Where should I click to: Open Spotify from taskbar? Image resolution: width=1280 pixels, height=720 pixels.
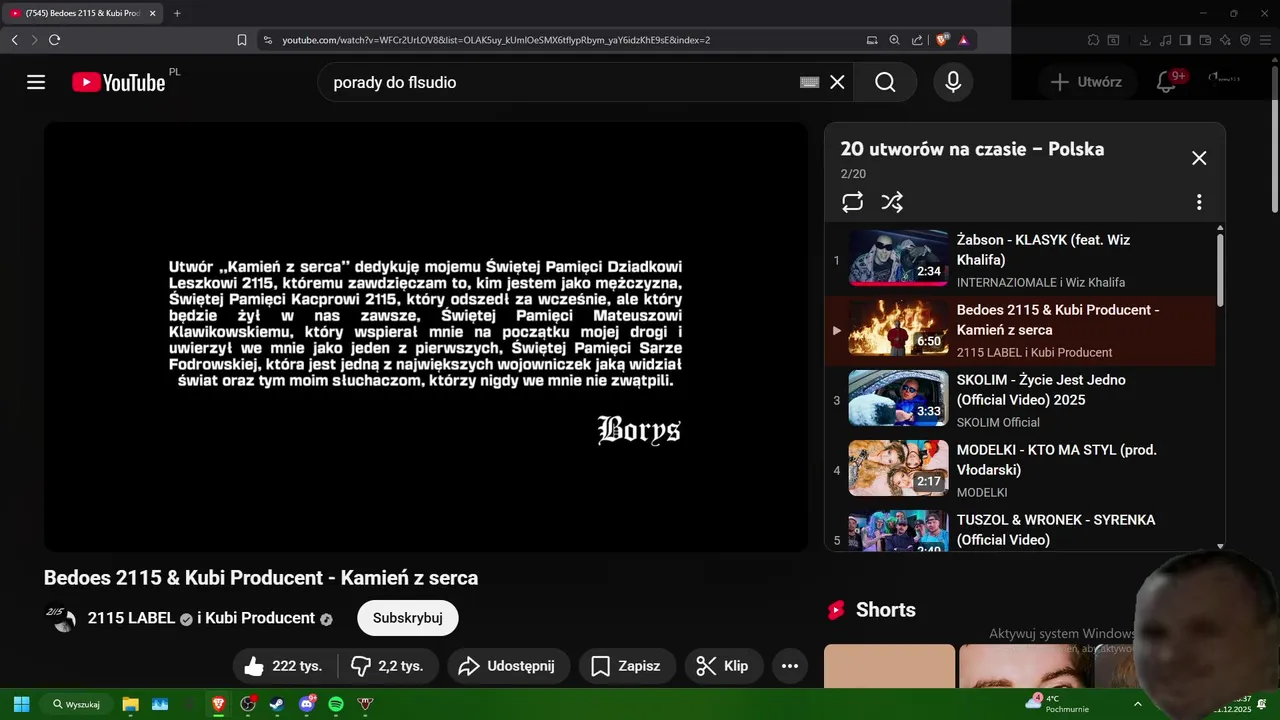tap(336, 704)
